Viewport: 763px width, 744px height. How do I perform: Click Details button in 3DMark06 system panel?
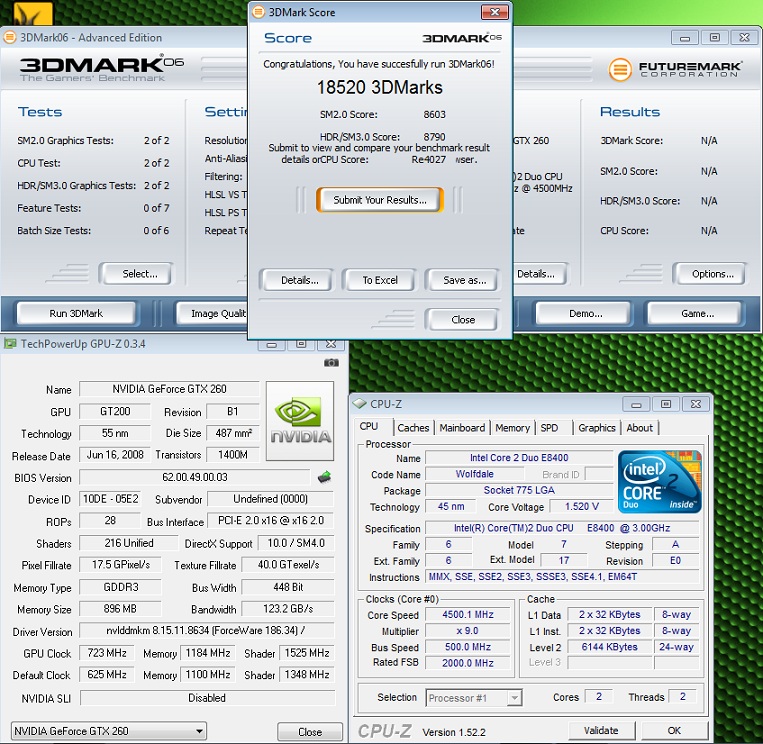pos(540,273)
